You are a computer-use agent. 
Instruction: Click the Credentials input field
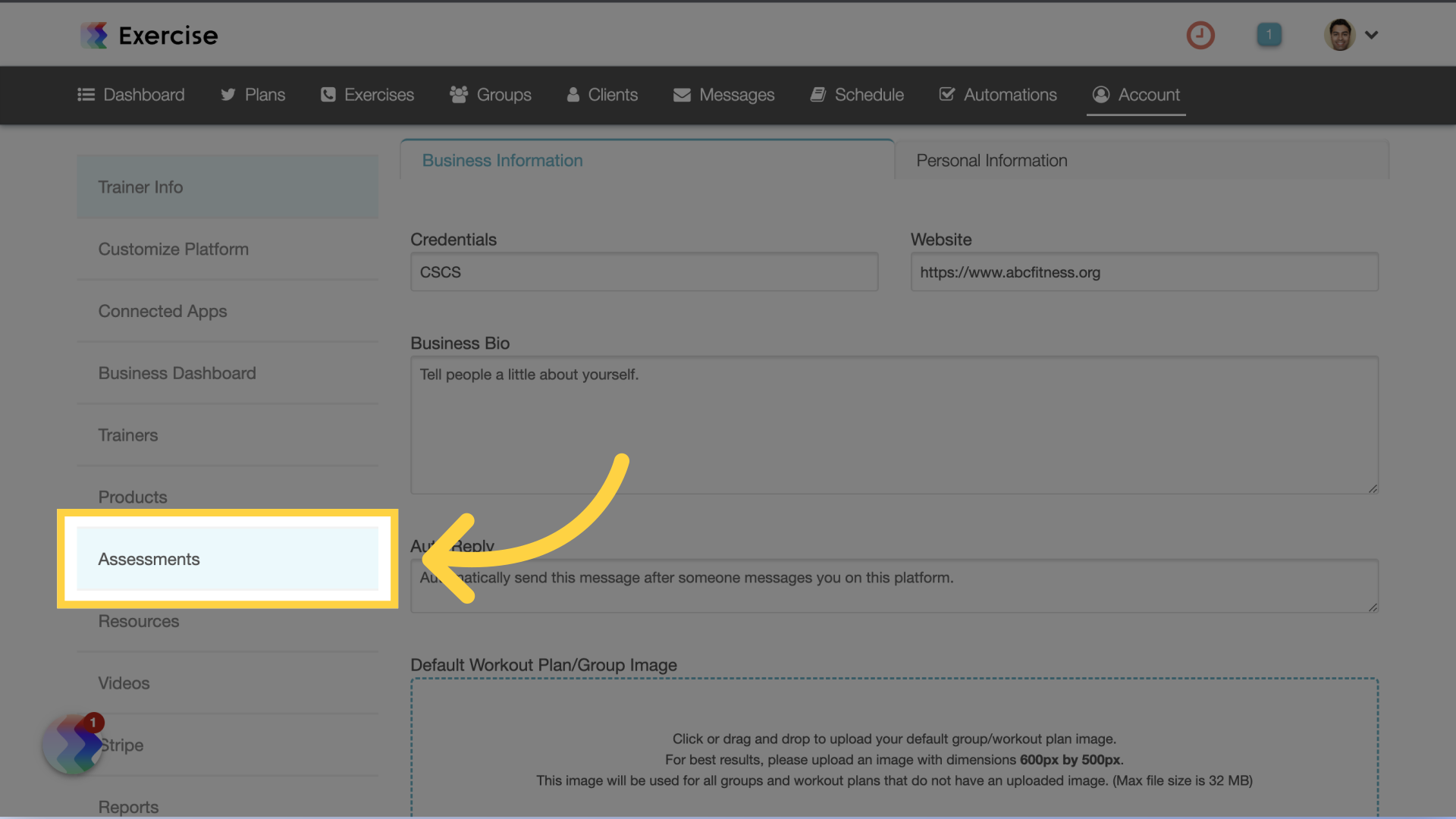point(644,272)
